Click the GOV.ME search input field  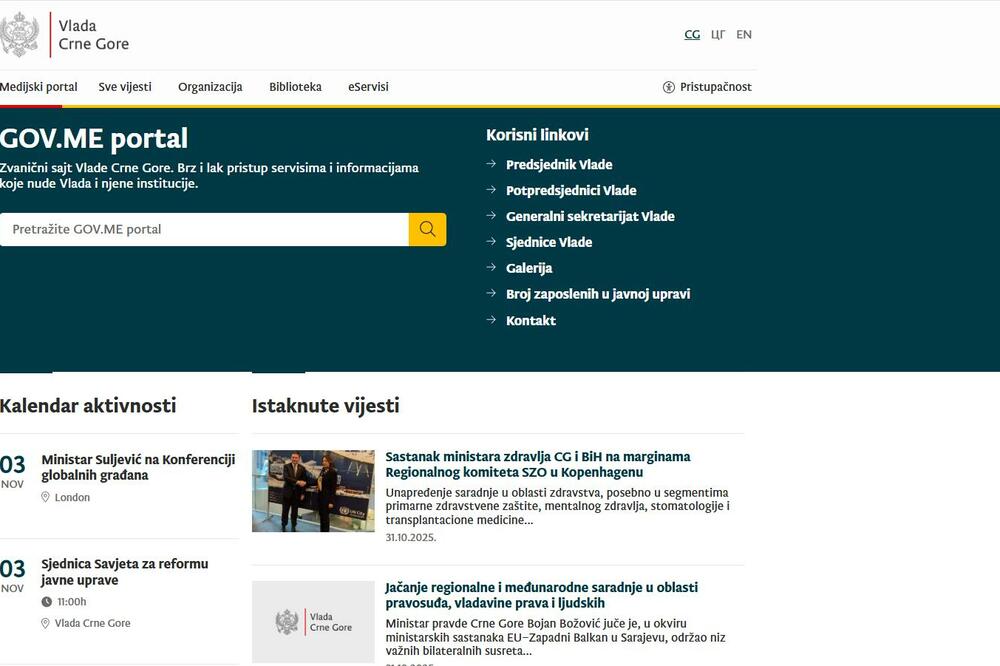(x=200, y=228)
